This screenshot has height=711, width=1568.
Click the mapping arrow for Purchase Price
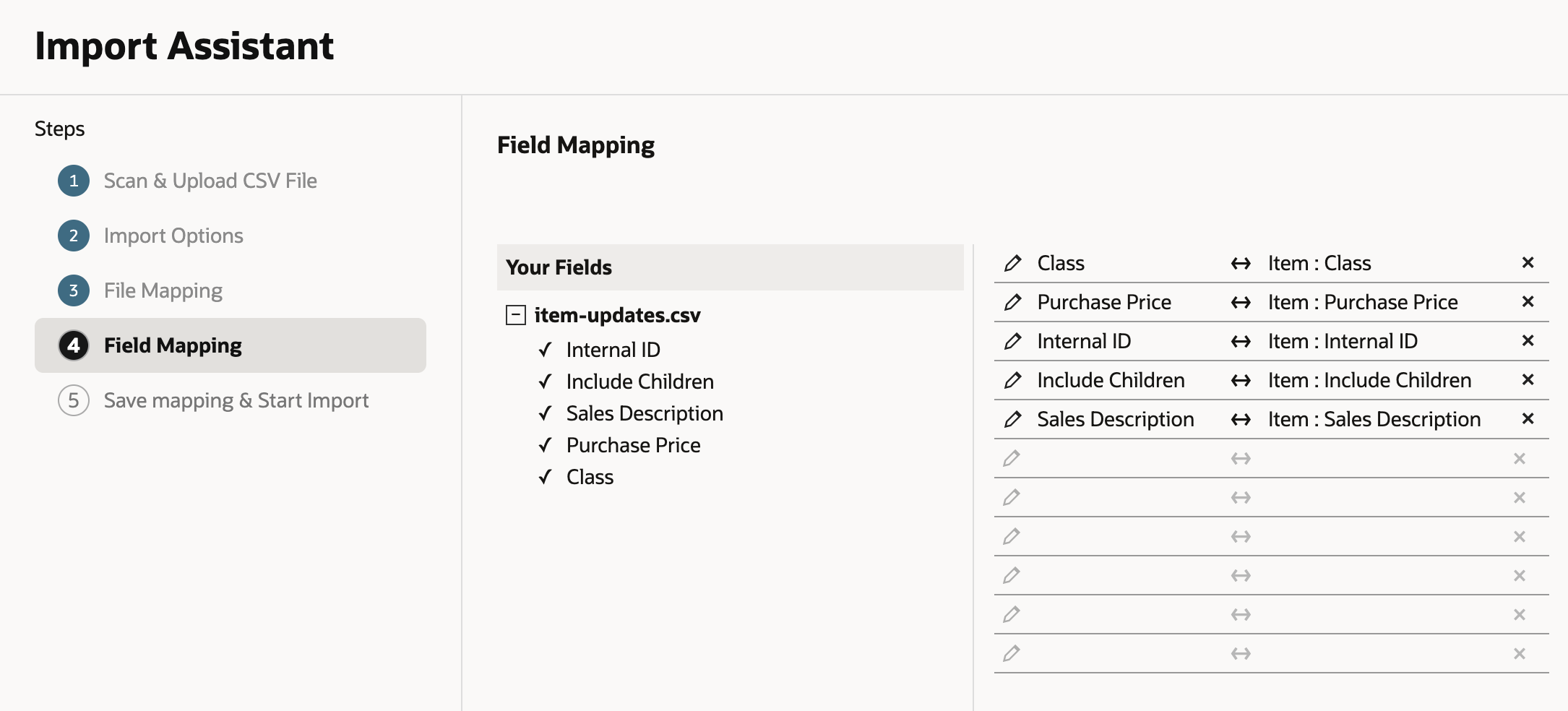tap(1241, 303)
